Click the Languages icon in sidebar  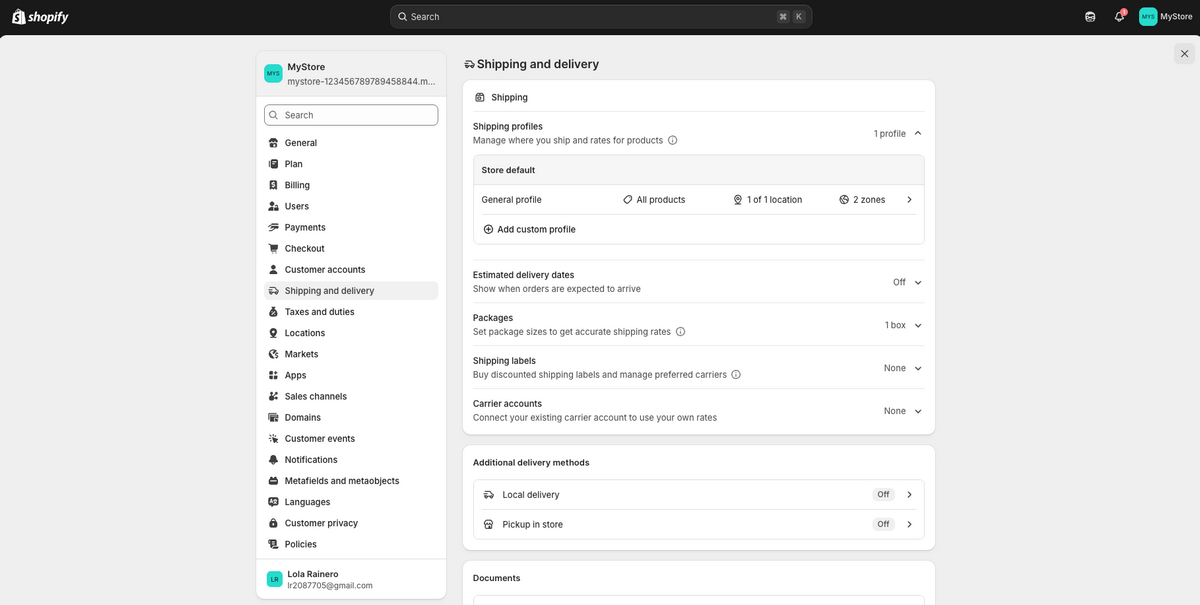(274, 502)
